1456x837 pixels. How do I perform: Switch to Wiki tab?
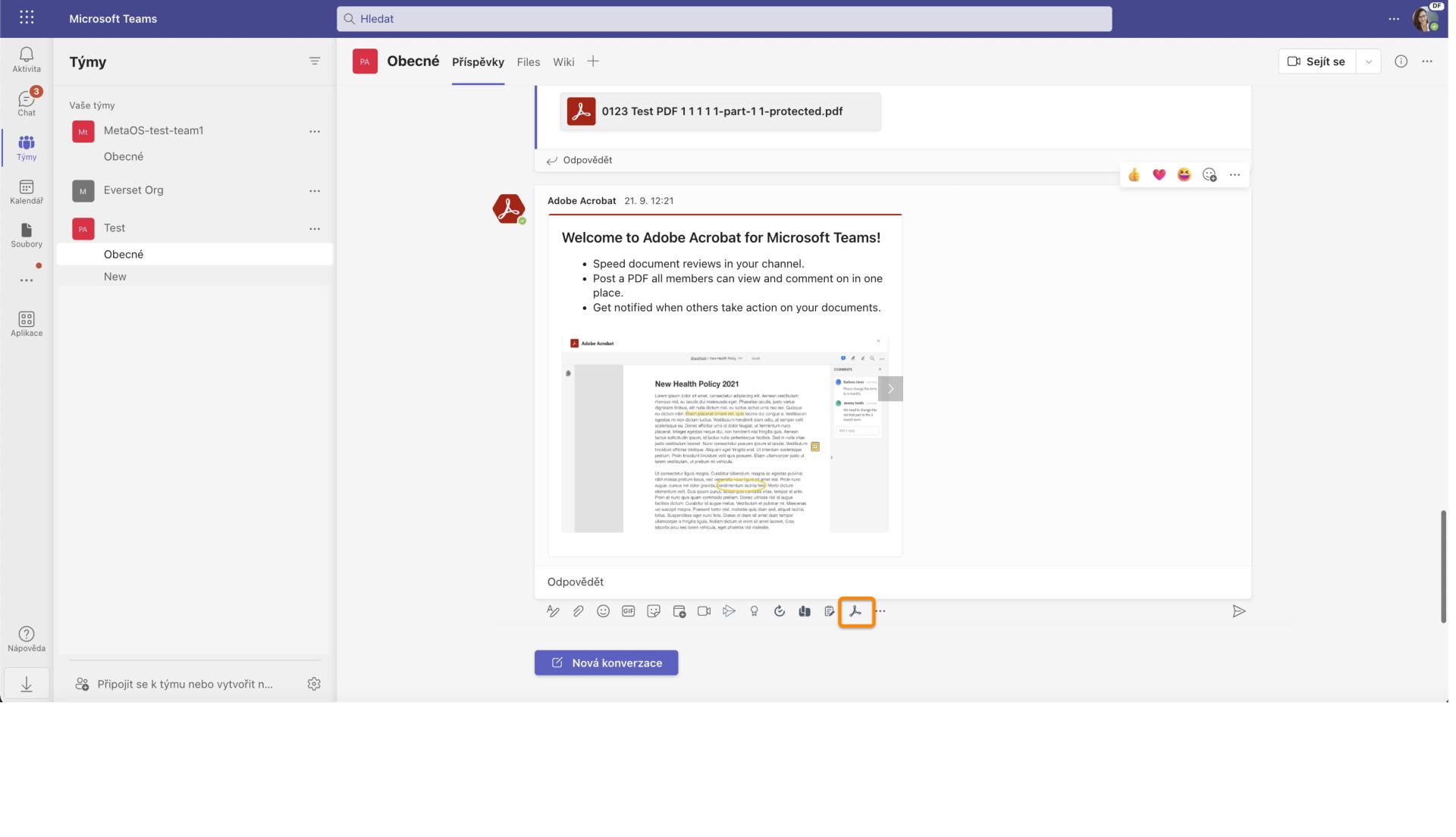pyautogui.click(x=563, y=62)
